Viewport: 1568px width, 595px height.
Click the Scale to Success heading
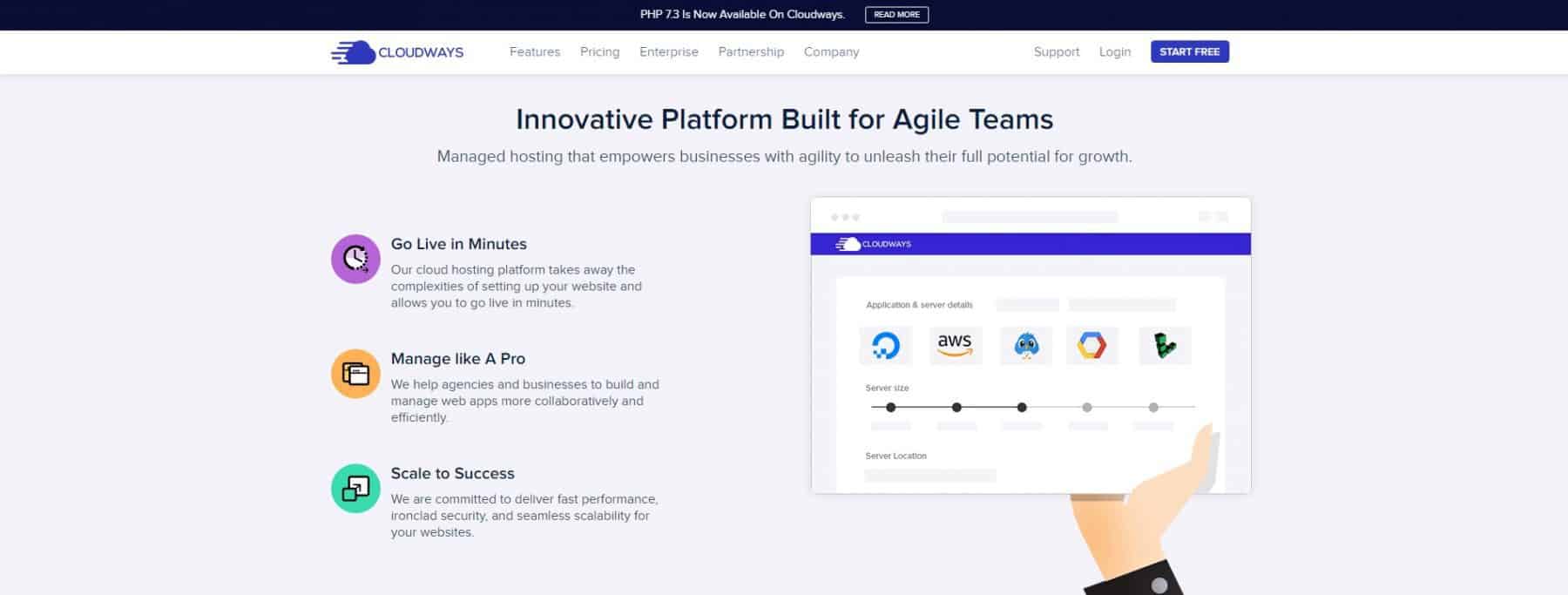click(453, 474)
